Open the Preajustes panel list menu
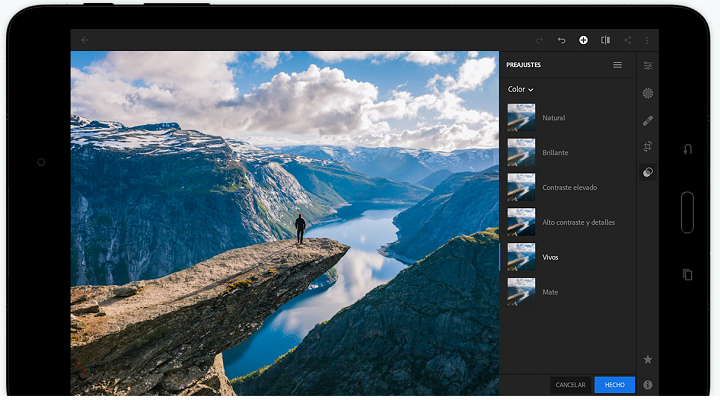Screen dimensions: 720x400 tap(618, 65)
